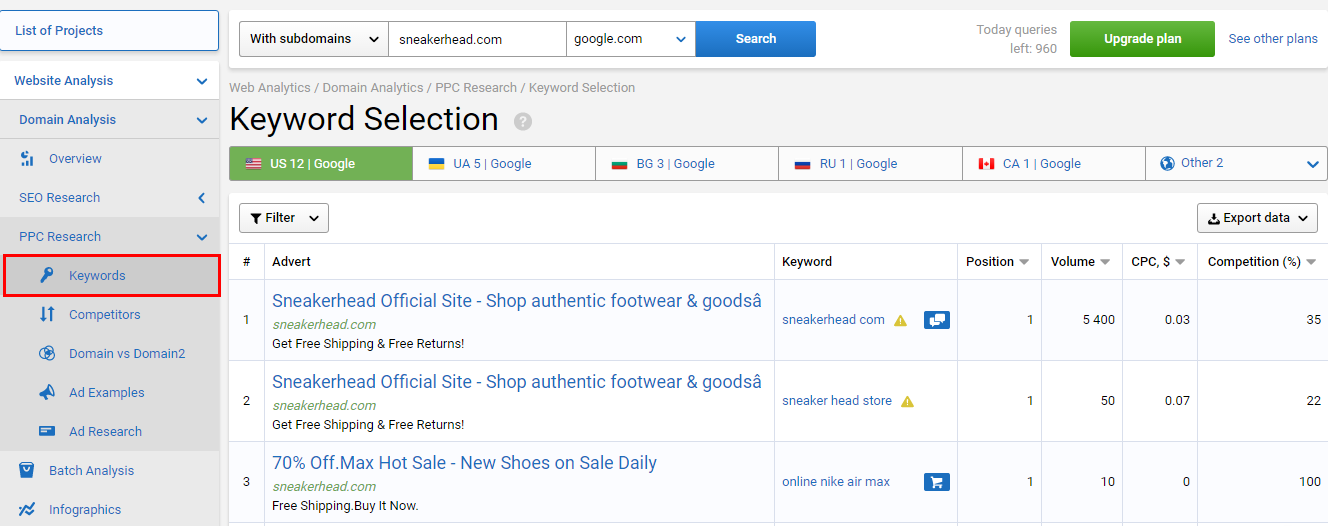Click the key icon beside Keywords
Viewport: 1328px width, 526px height.
(47, 275)
